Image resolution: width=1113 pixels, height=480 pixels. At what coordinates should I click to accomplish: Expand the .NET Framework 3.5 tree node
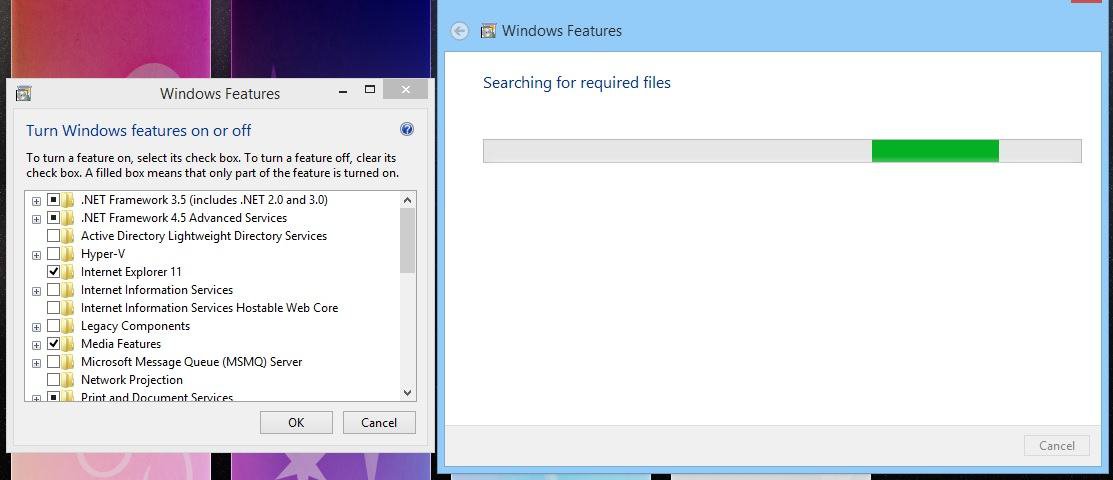click(37, 200)
